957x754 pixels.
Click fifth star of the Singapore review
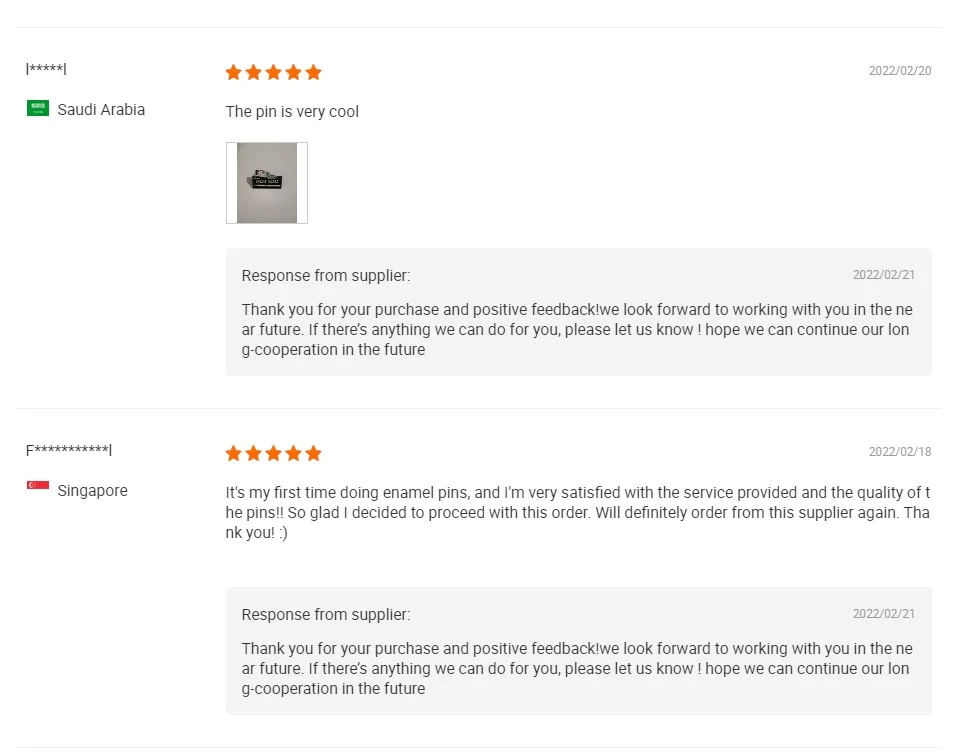click(x=314, y=453)
